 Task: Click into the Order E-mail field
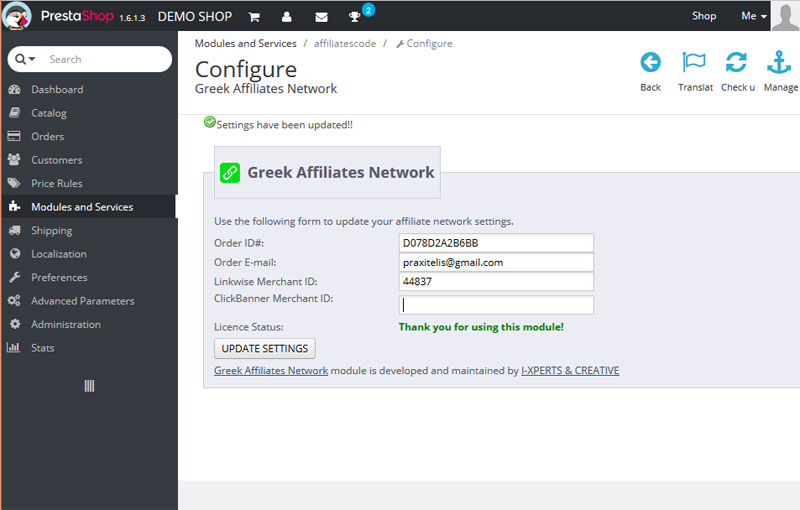[496, 263]
